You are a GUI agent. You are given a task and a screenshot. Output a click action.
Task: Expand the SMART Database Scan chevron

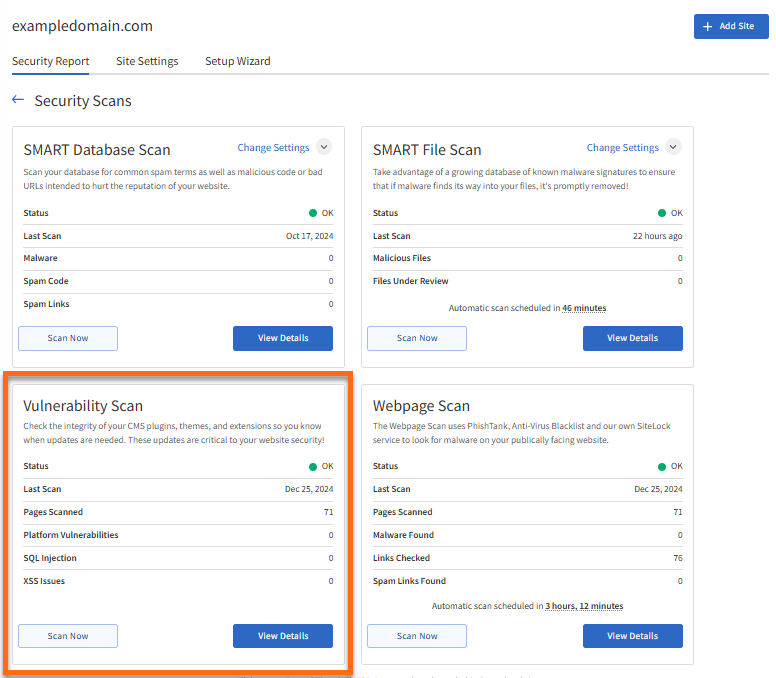click(x=323, y=147)
